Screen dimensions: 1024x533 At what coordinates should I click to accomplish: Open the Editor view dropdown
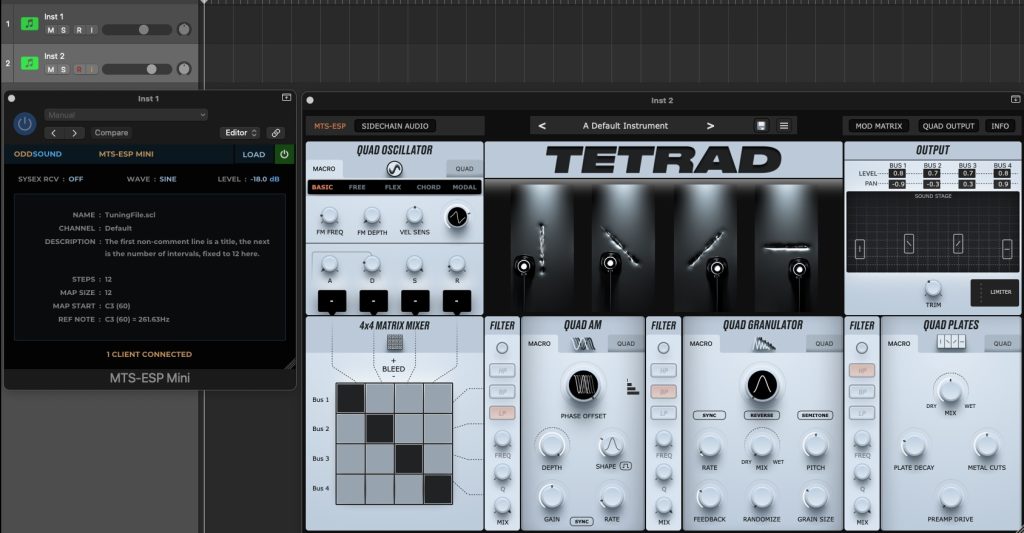click(x=239, y=133)
